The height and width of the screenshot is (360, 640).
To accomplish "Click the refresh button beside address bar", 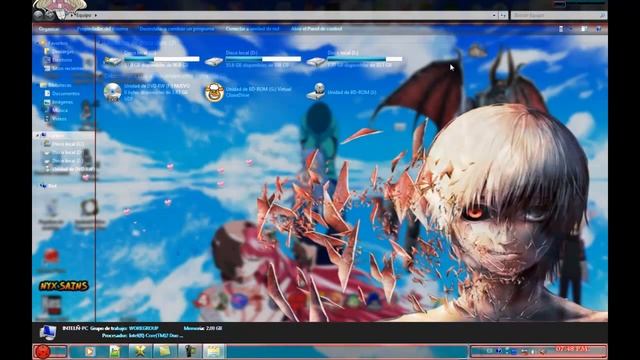I will (x=503, y=15).
